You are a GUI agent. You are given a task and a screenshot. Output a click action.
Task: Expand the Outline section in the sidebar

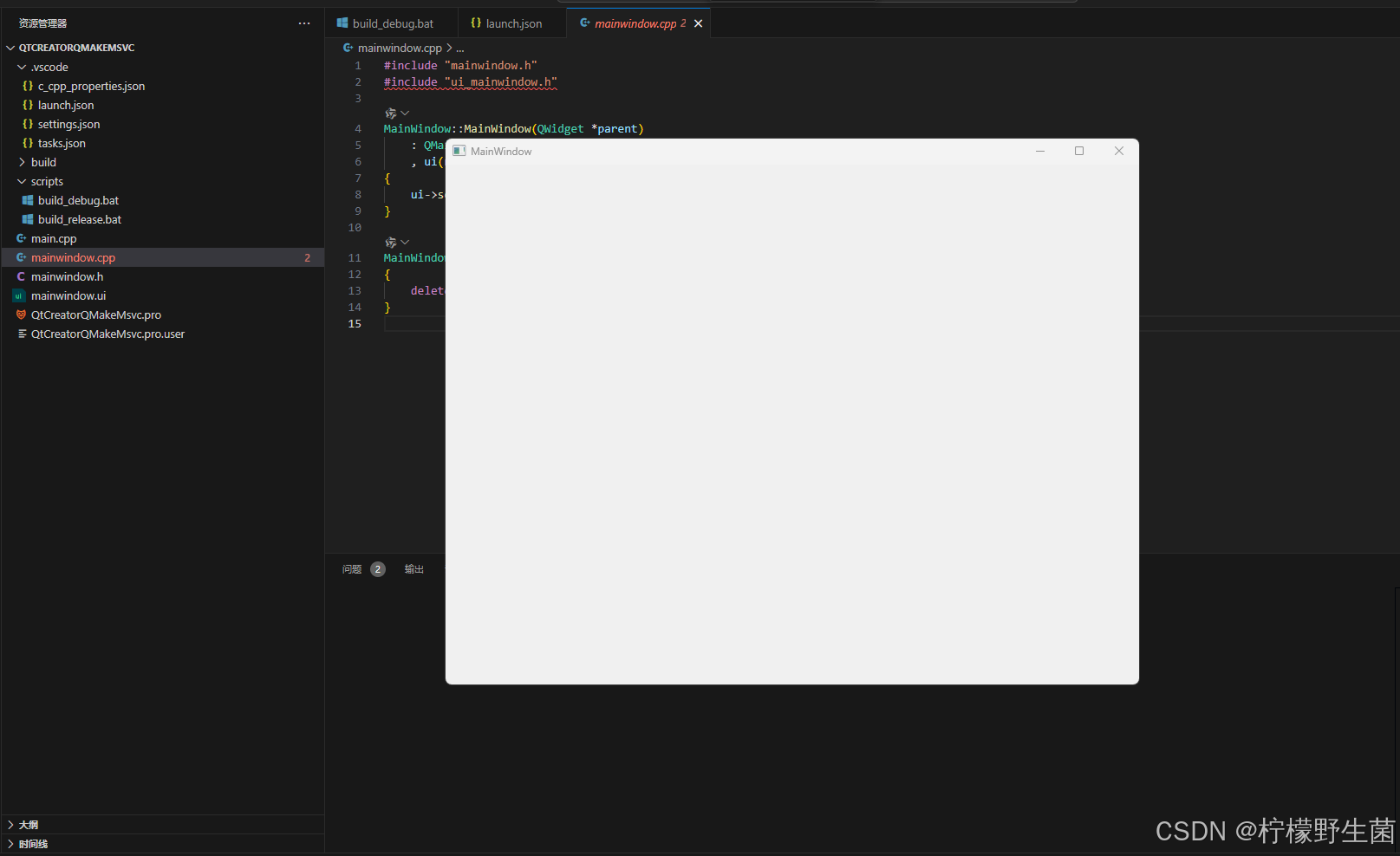tap(29, 825)
